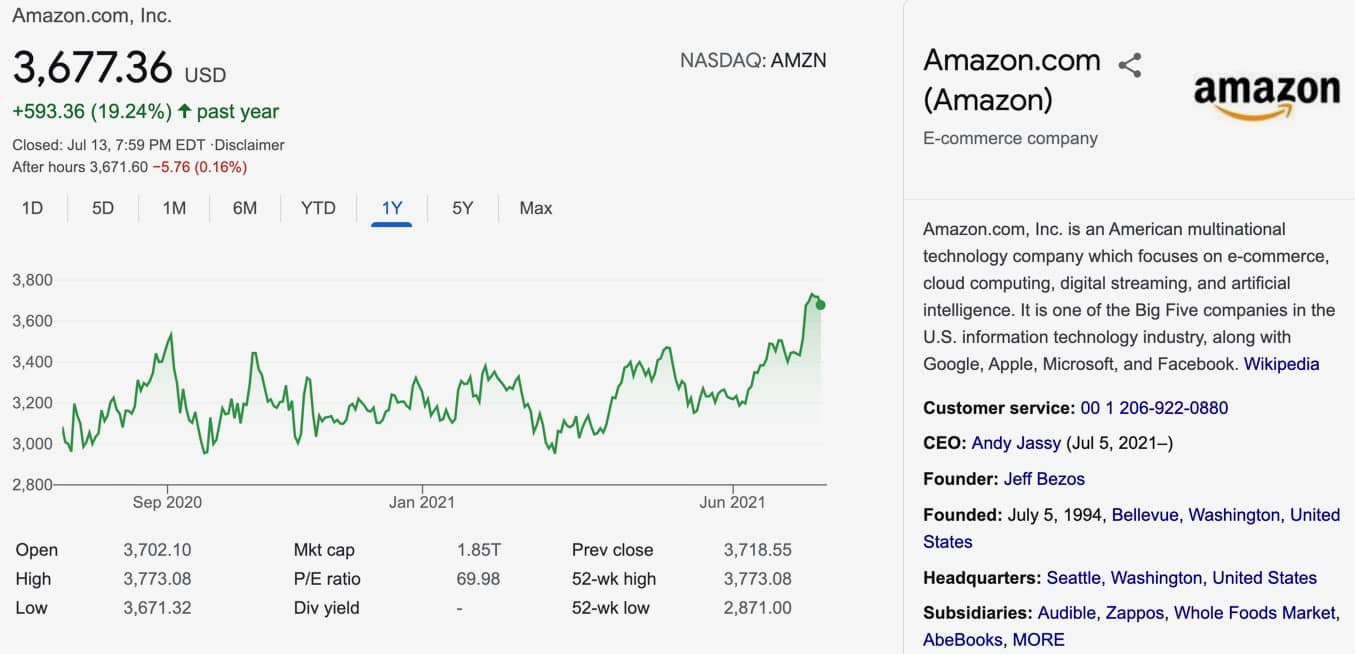Open the Wikipedia link

click(x=1283, y=364)
